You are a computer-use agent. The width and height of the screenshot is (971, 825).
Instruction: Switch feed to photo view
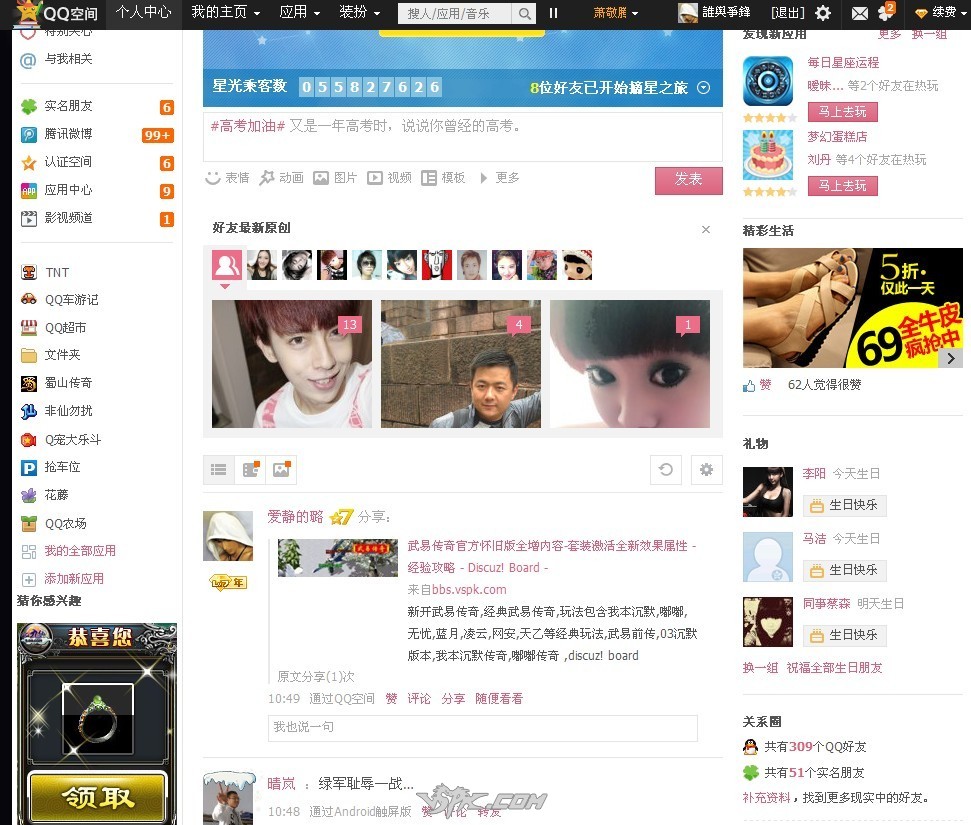coord(281,469)
